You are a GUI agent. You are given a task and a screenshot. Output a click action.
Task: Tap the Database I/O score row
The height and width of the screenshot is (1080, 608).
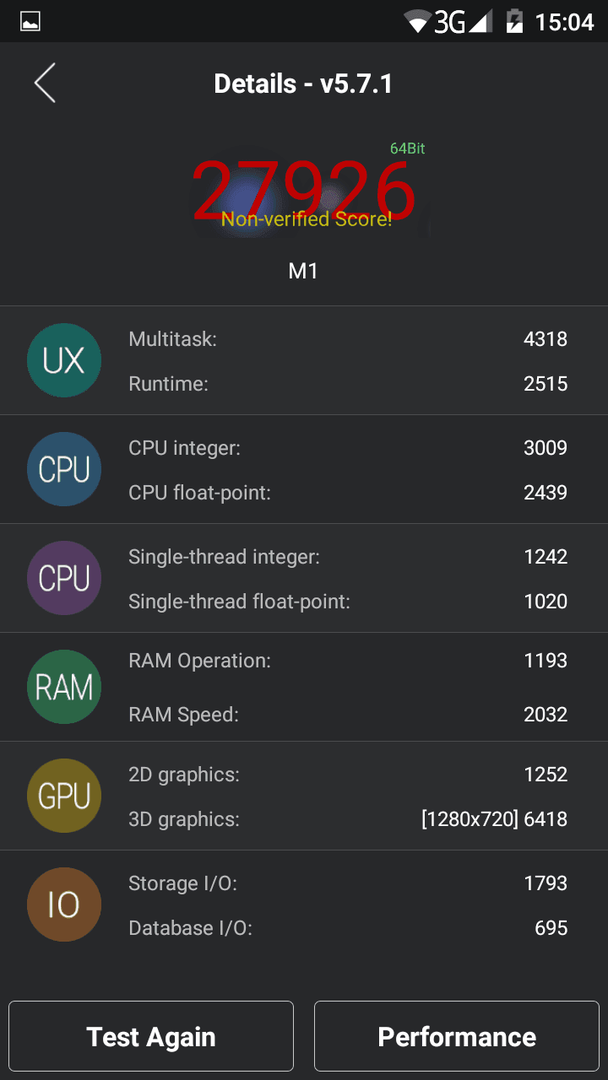(x=348, y=928)
